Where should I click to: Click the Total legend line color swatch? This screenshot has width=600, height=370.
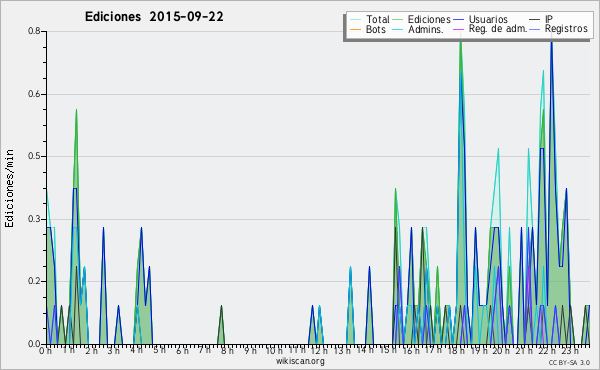[x=355, y=20]
